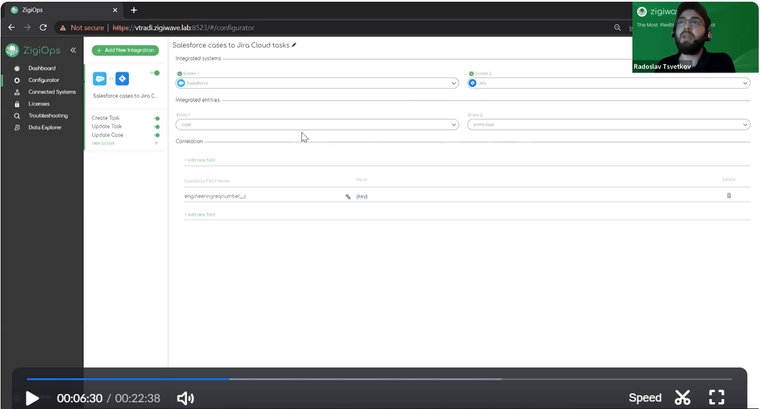Open the Data Explorer menu item
Screen dimensions: 760x409
click(45, 128)
